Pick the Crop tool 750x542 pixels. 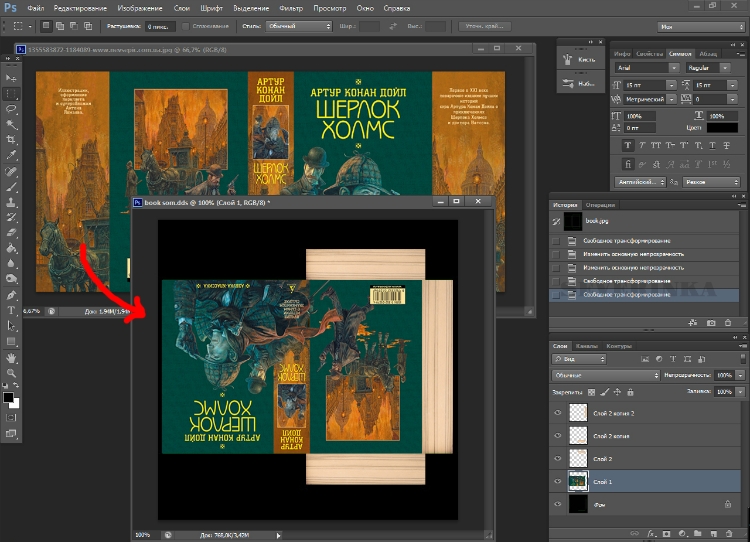click(12, 140)
